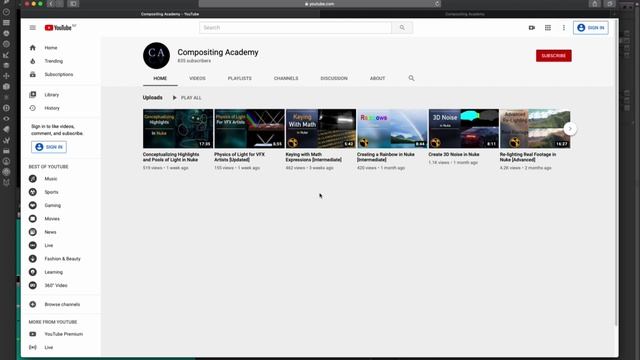Open Conceptualizing Highlights video thumbnail

point(178,128)
